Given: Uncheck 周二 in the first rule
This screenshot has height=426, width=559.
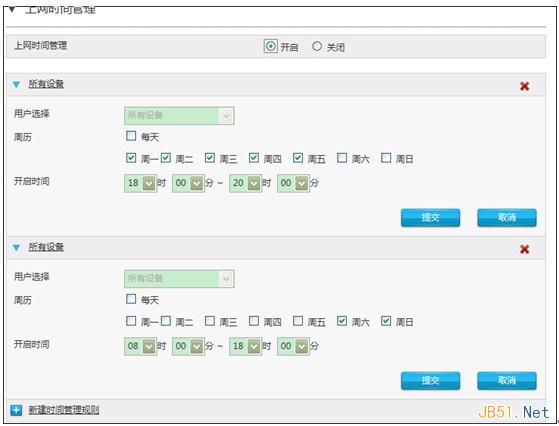Looking at the screenshot, I should coord(166,158).
